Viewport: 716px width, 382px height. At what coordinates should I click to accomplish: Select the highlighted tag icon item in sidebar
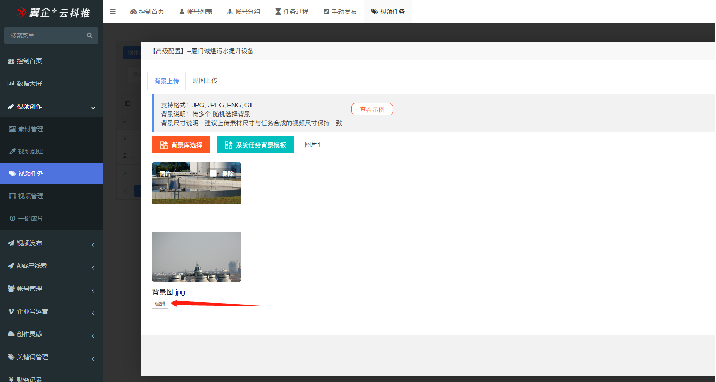click(x=51, y=173)
